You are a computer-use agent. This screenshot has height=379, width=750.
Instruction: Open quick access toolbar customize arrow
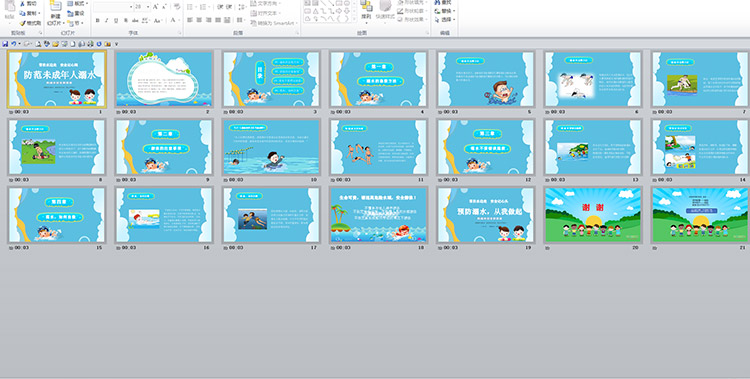[116, 44]
